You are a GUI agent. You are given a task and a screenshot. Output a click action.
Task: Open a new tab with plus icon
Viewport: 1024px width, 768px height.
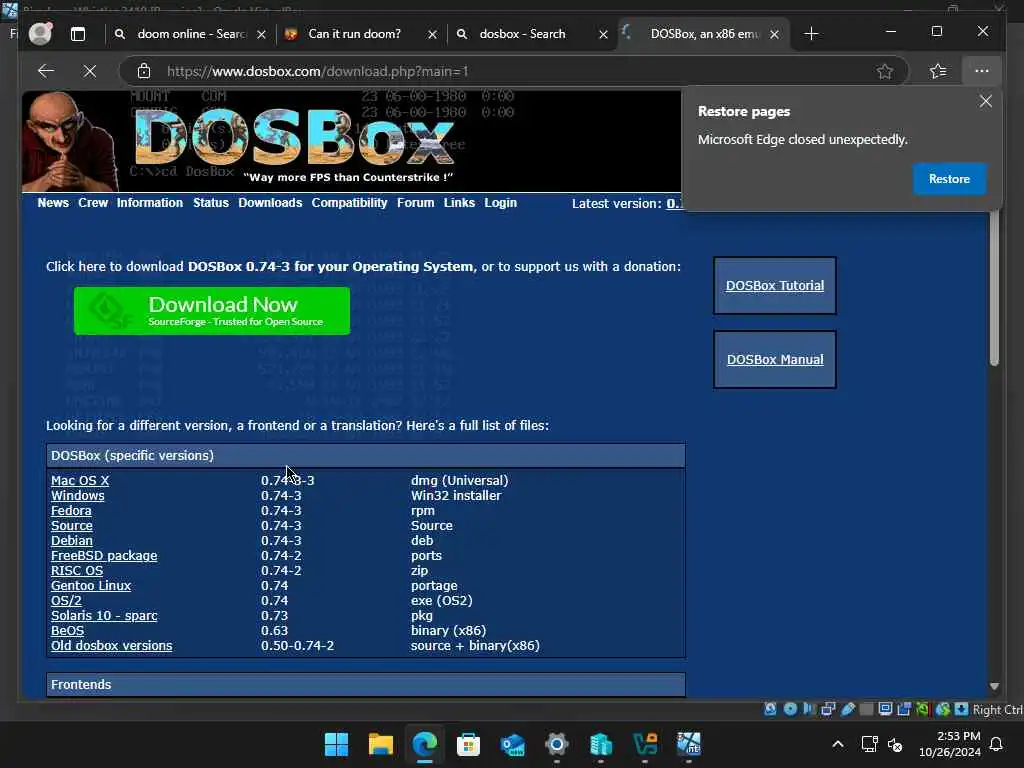[810, 34]
